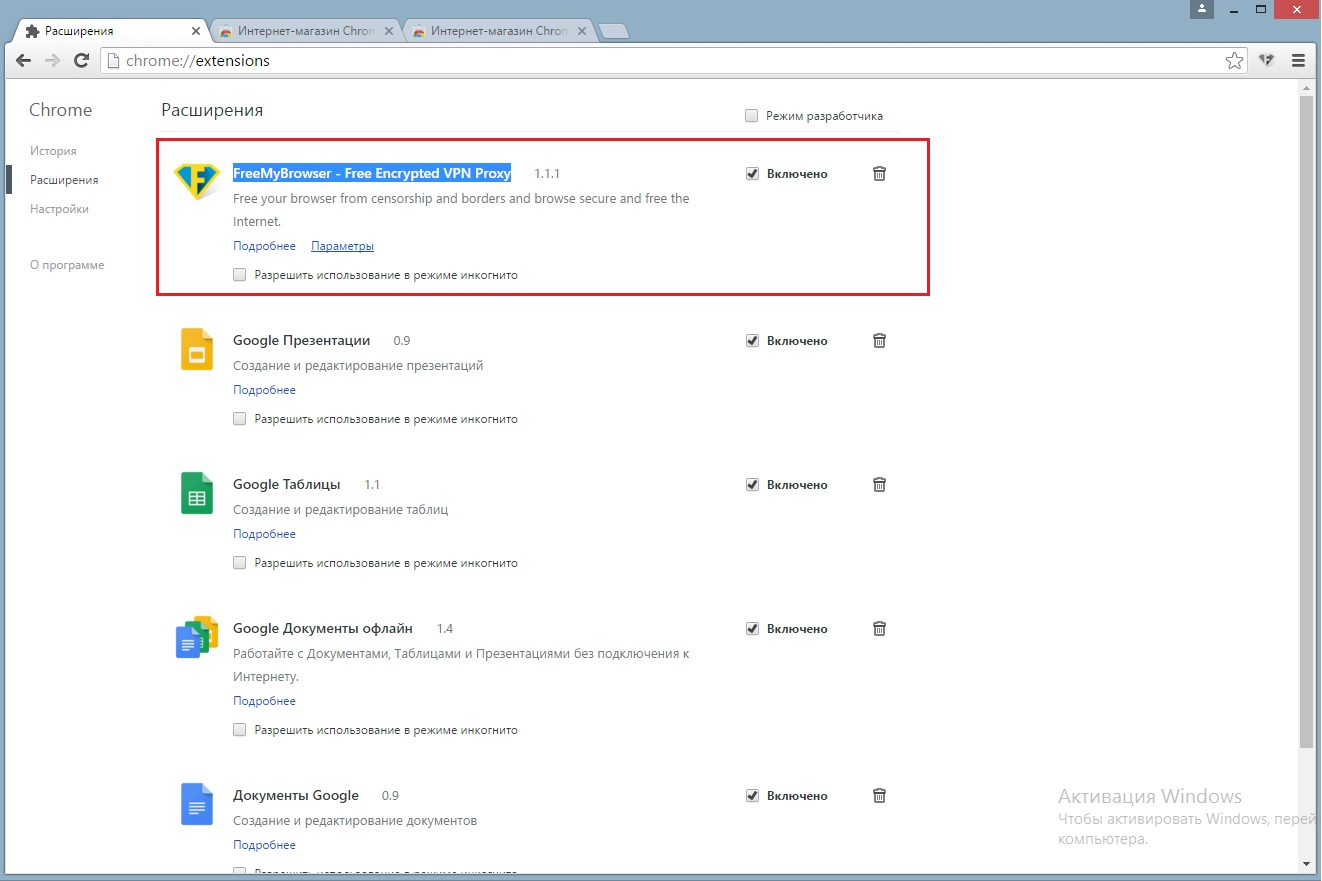1322x881 pixels.
Task: Remove FreeMyBrowser with its trash icon
Action: pyautogui.click(x=879, y=174)
